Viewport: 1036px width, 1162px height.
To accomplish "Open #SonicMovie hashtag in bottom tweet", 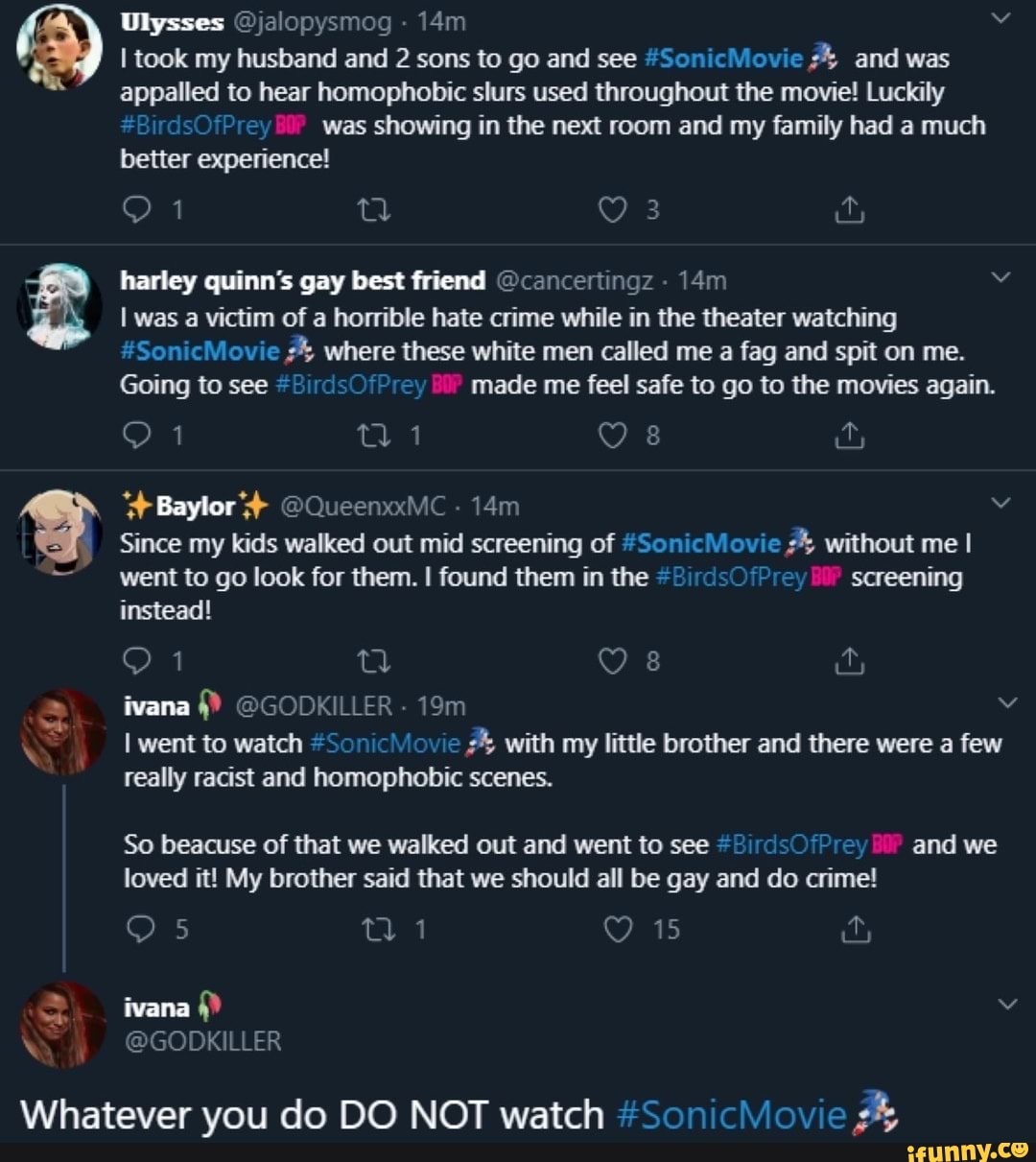I will tap(732, 1115).
